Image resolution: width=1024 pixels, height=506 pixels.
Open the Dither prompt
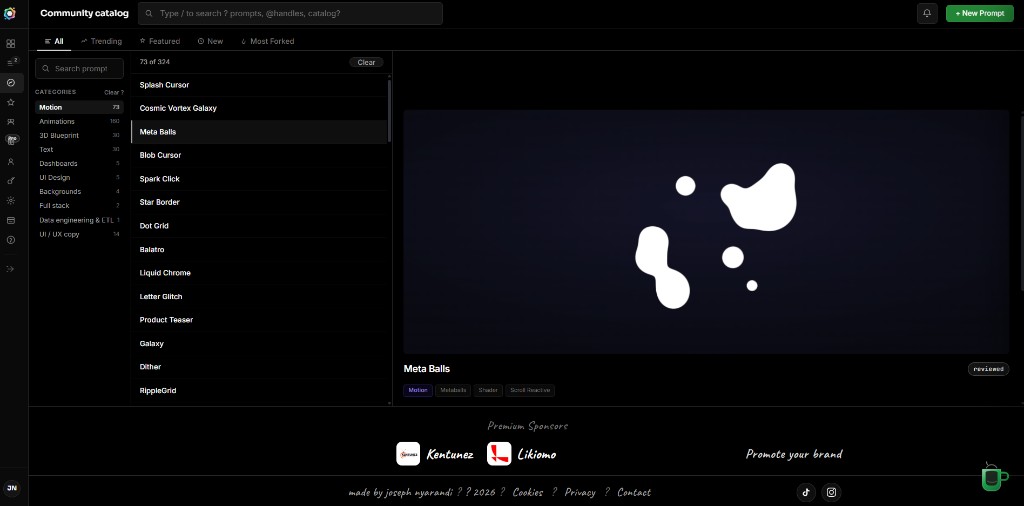coord(259,367)
